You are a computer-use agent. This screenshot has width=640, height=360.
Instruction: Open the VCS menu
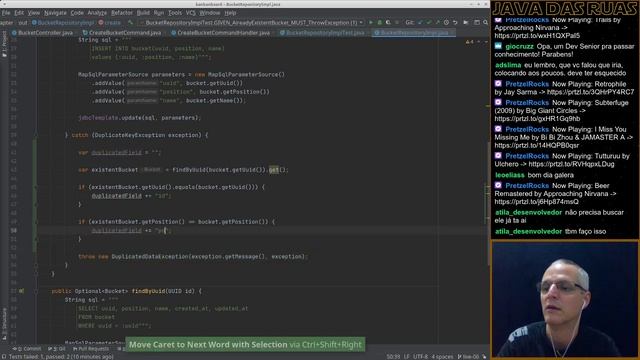(x=190, y=13)
